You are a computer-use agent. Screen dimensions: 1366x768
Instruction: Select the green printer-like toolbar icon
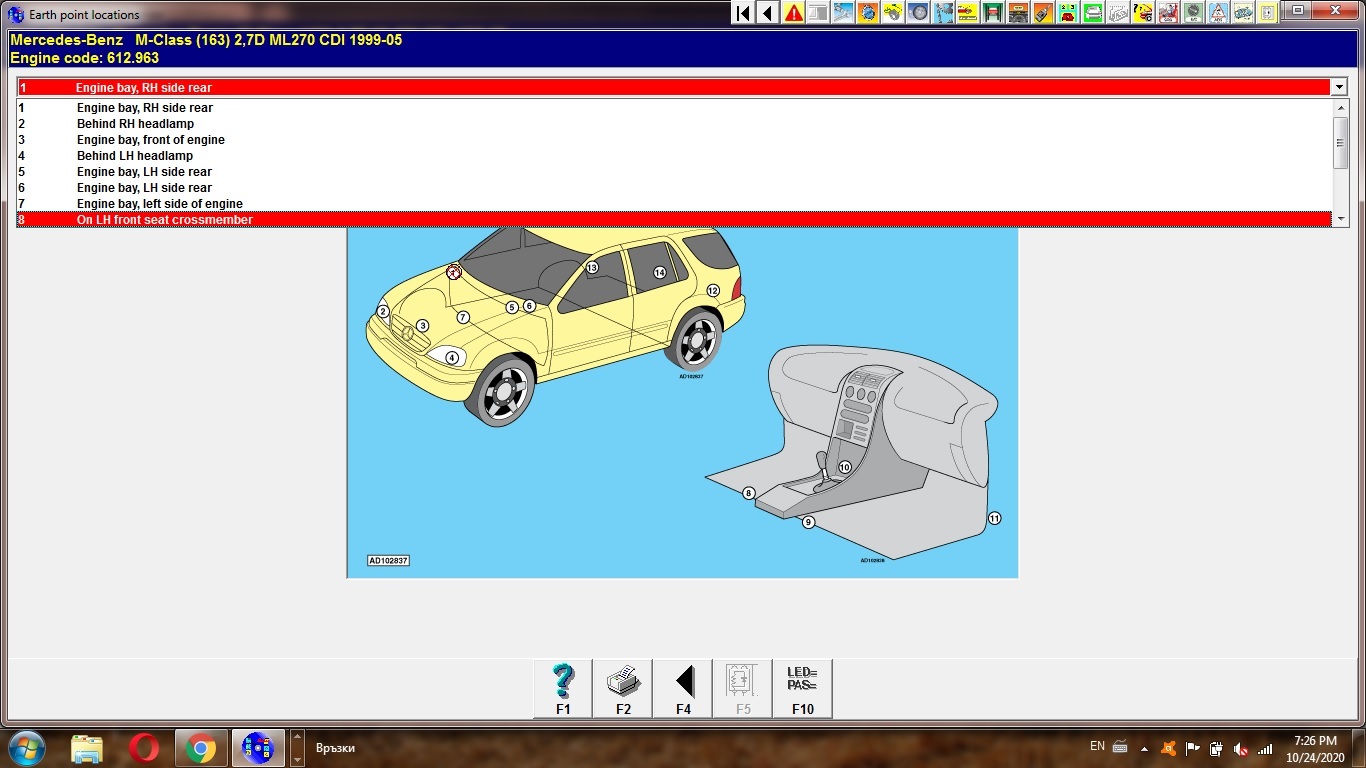click(1093, 13)
